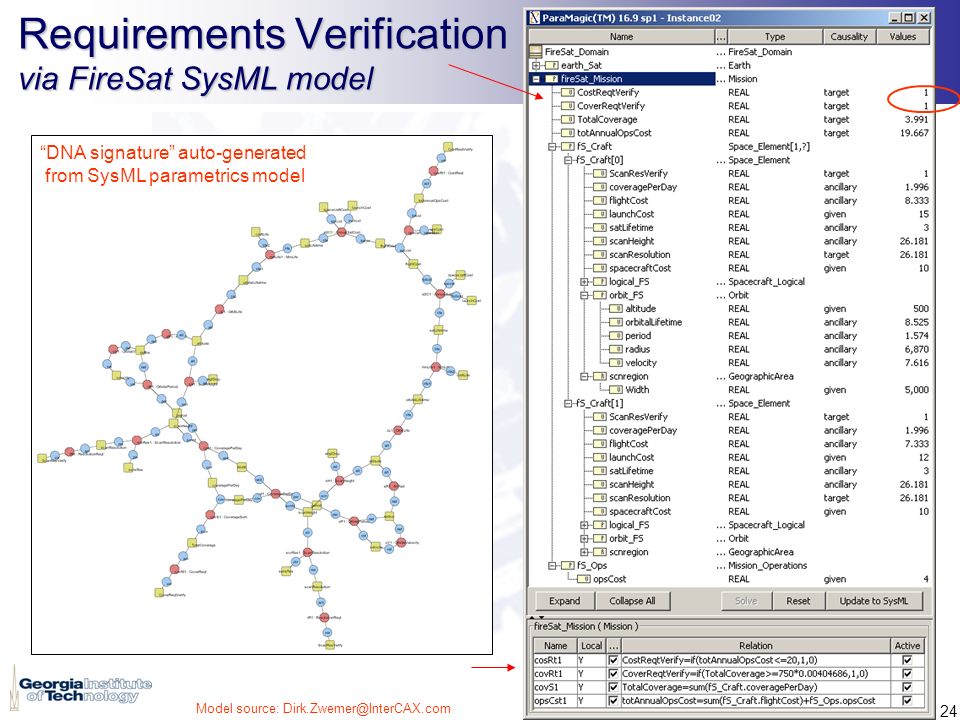Click the Local column header
The width and height of the screenshot is (960, 720).
click(591, 645)
